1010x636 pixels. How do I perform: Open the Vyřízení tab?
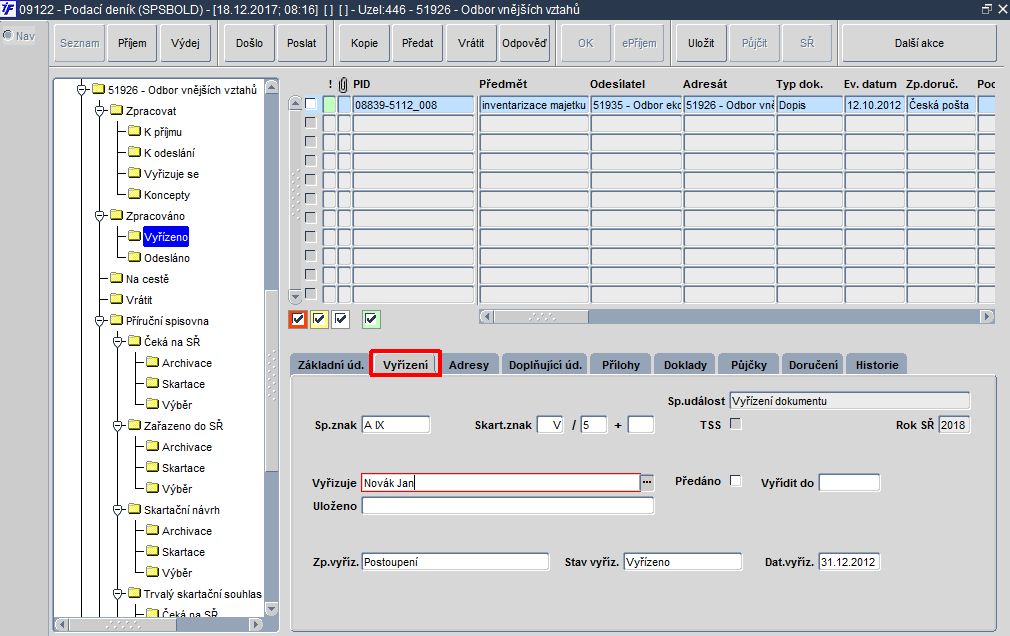405,365
